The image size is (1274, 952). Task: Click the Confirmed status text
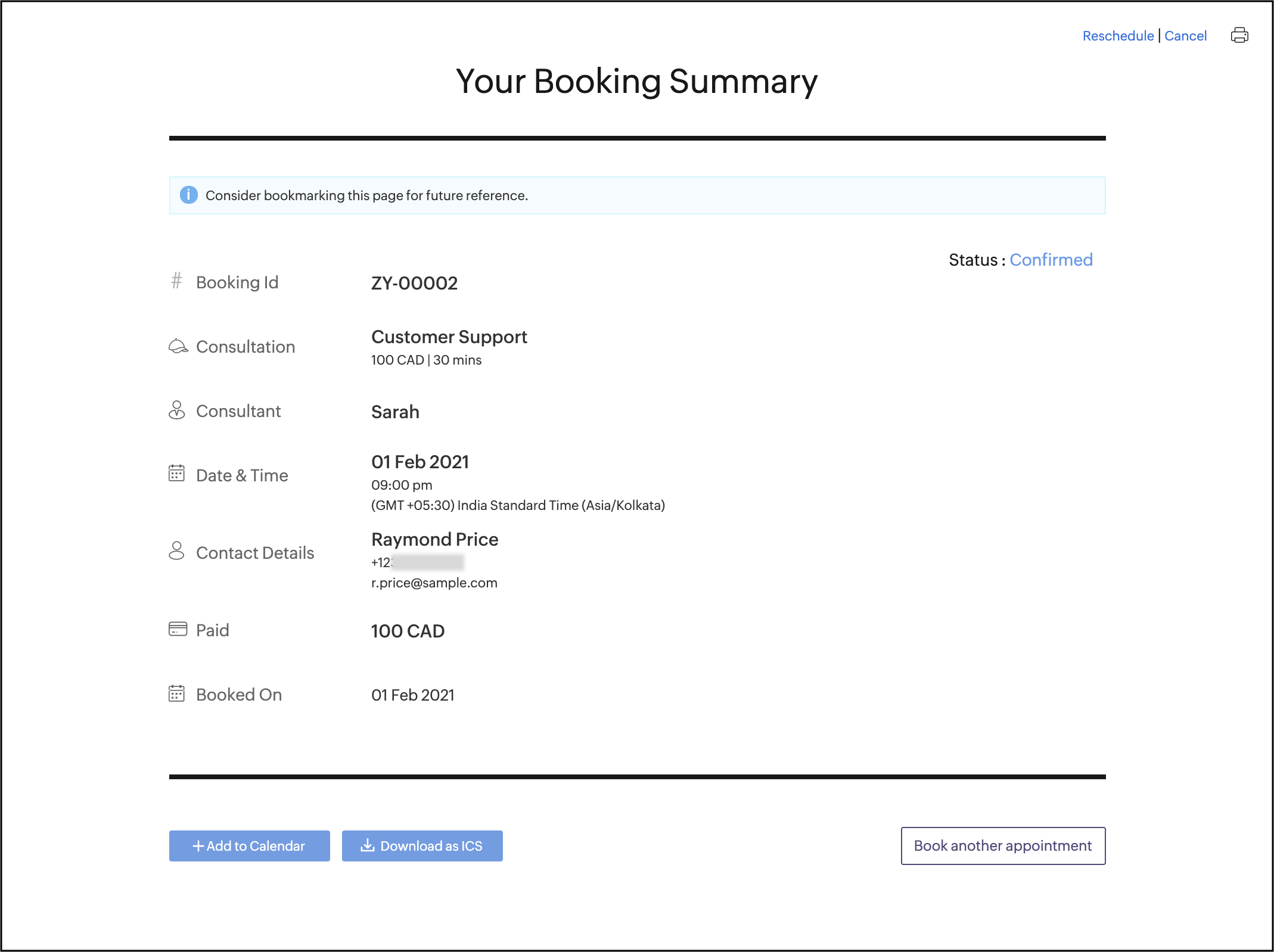1051,260
